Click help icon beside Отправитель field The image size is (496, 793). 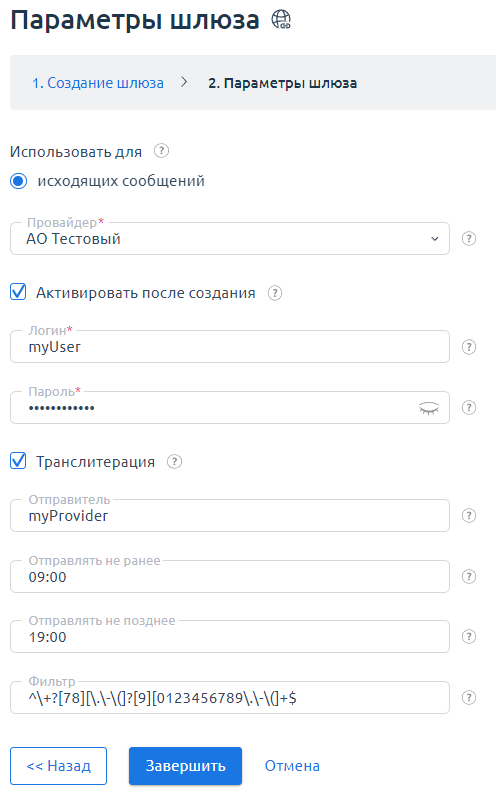(x=469, y=516)
